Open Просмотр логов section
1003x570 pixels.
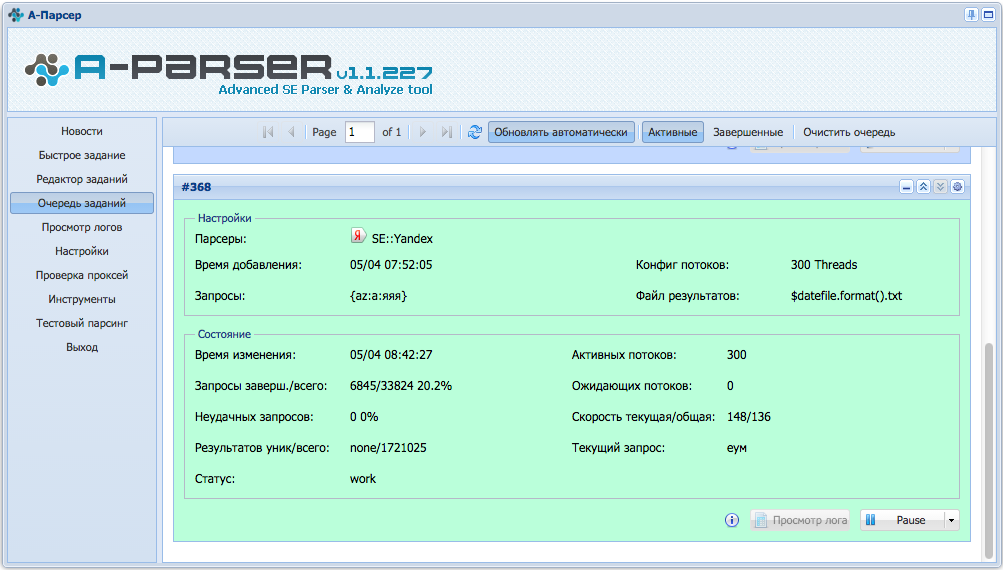[82, 227]
